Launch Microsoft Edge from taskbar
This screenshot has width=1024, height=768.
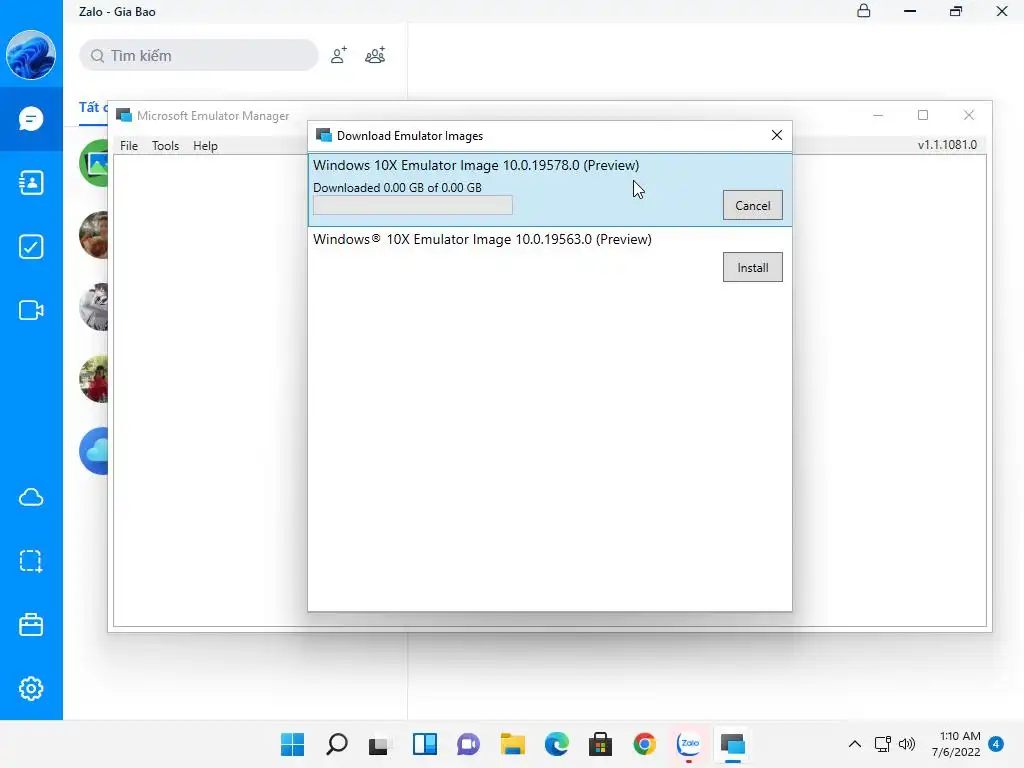[556, 744]
